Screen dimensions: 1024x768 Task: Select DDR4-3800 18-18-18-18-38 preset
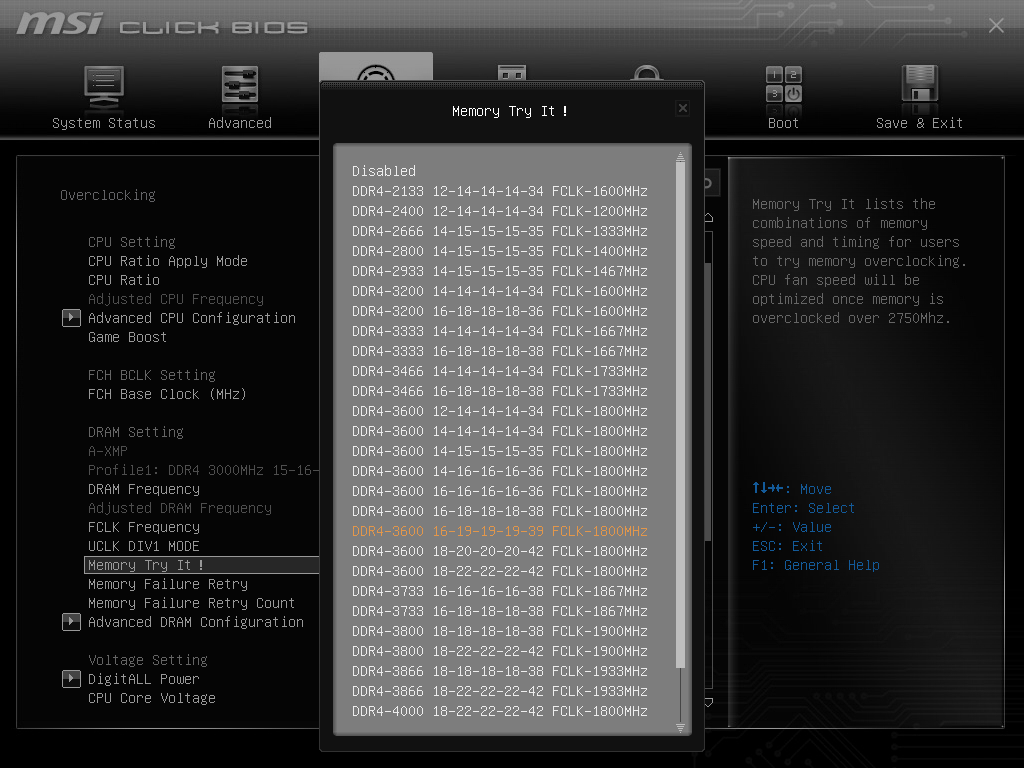[500, 632]
